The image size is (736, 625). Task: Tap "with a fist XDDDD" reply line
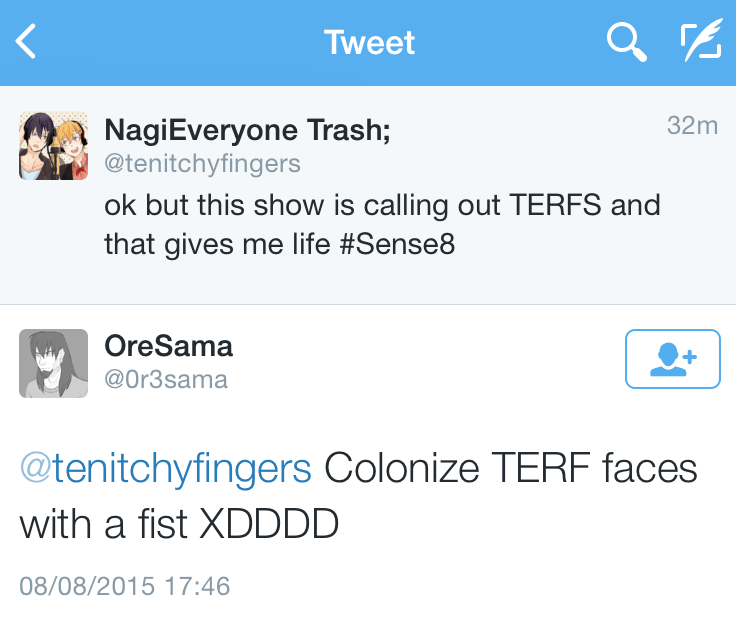(x=180, y=523)
